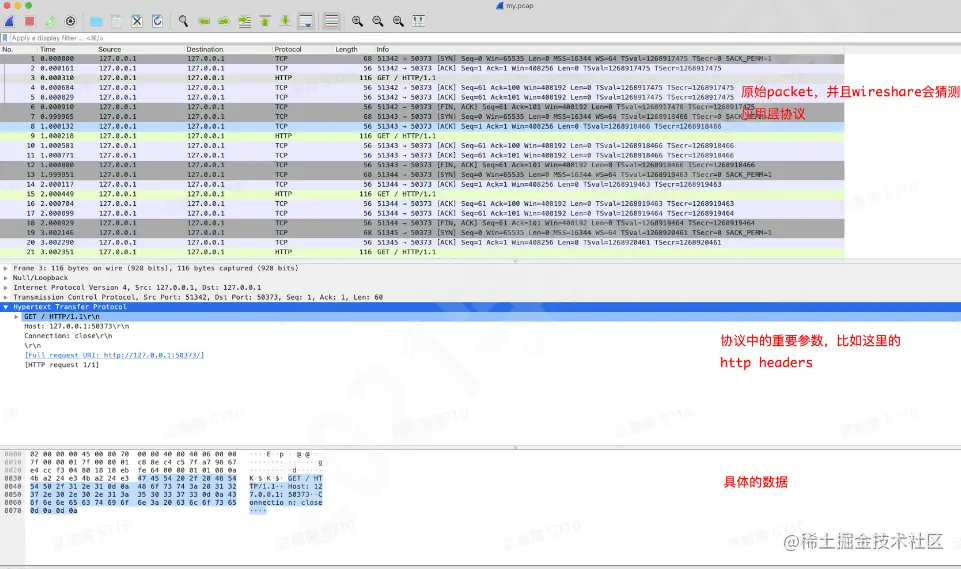Open a capture file via folder icon
The height and width of the screenshot is (569, 961).
pyautogui.click(x=96, y=21)
